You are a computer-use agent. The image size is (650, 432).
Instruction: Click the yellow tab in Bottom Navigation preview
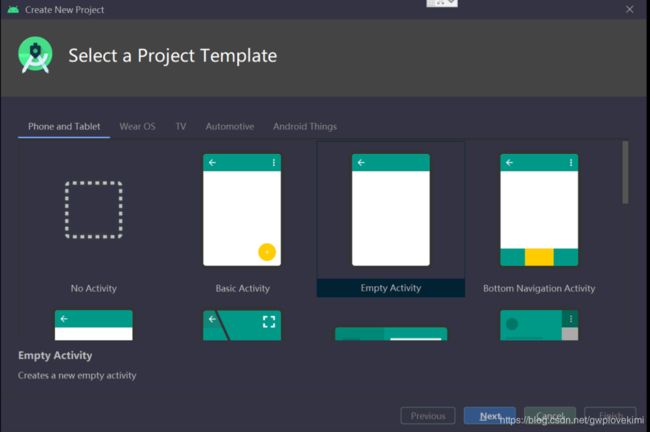coord(539,257)
